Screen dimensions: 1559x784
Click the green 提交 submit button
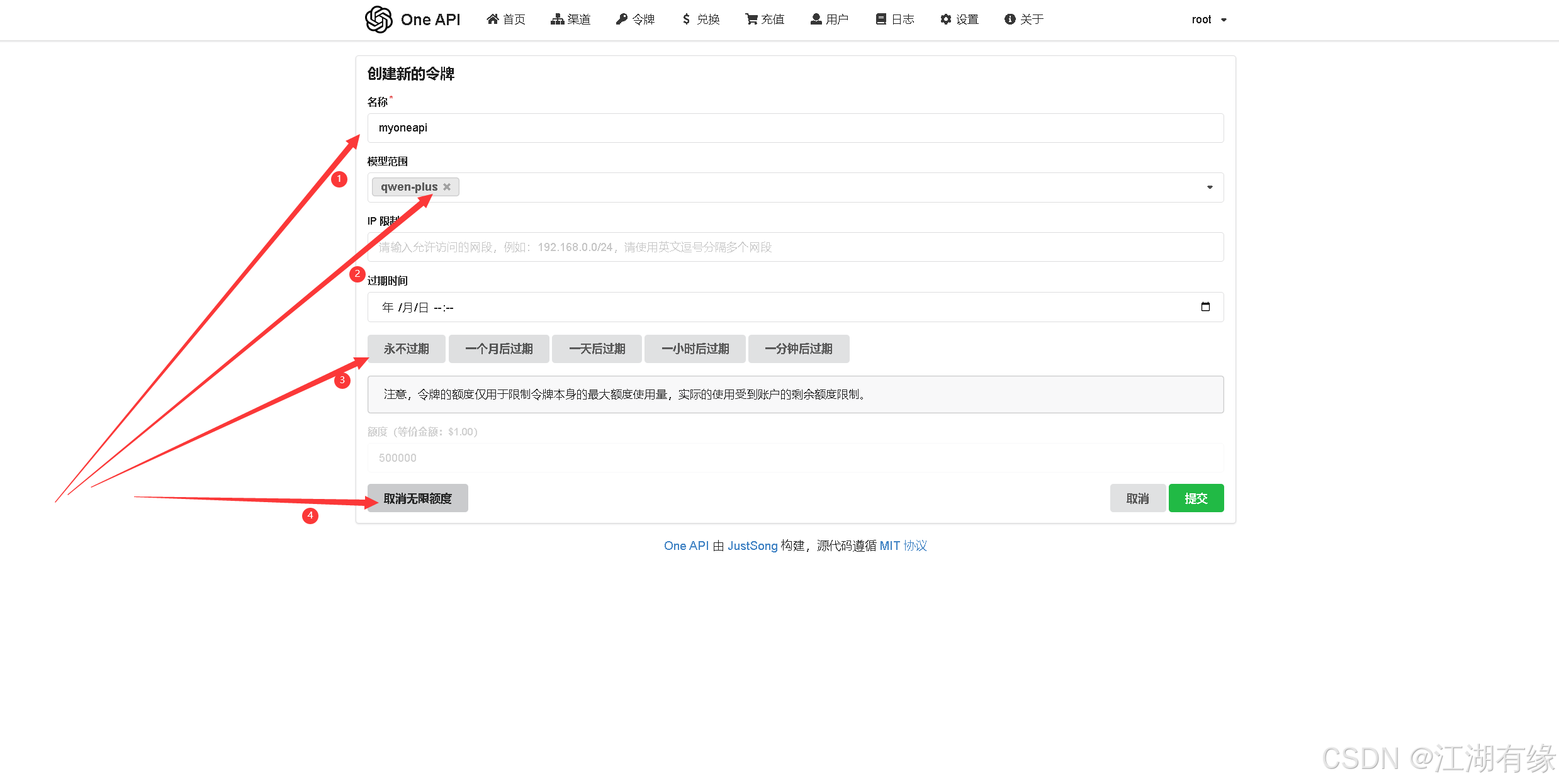click(x=1196, y=498)
